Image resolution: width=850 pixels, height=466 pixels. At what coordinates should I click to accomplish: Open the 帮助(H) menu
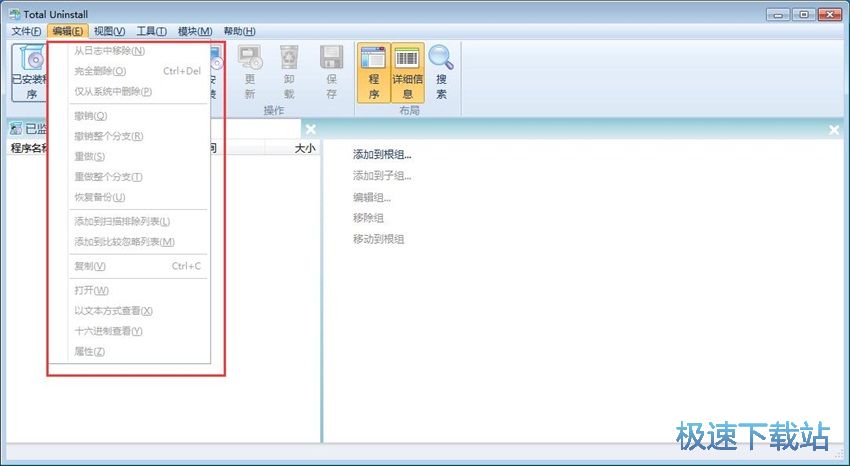coord(239,31)
